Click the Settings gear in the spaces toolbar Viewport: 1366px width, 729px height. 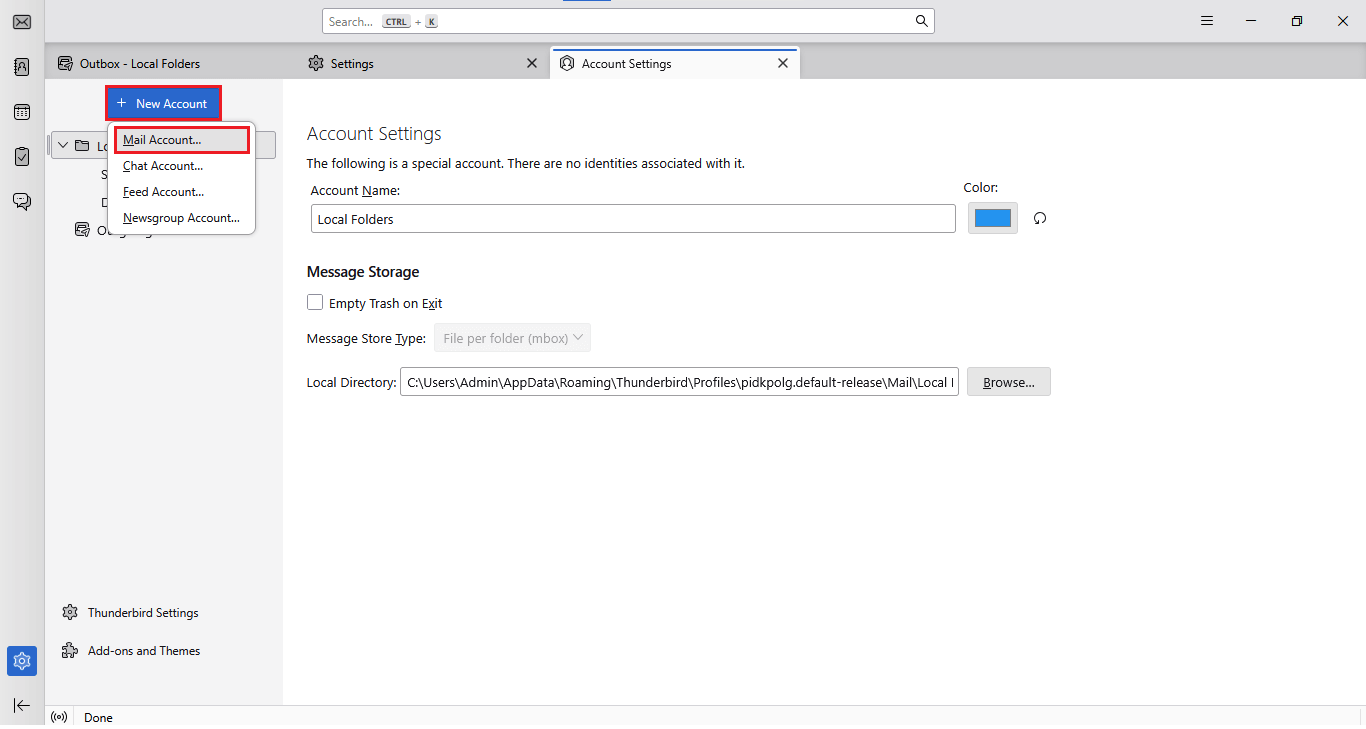(x=21, y=661)
